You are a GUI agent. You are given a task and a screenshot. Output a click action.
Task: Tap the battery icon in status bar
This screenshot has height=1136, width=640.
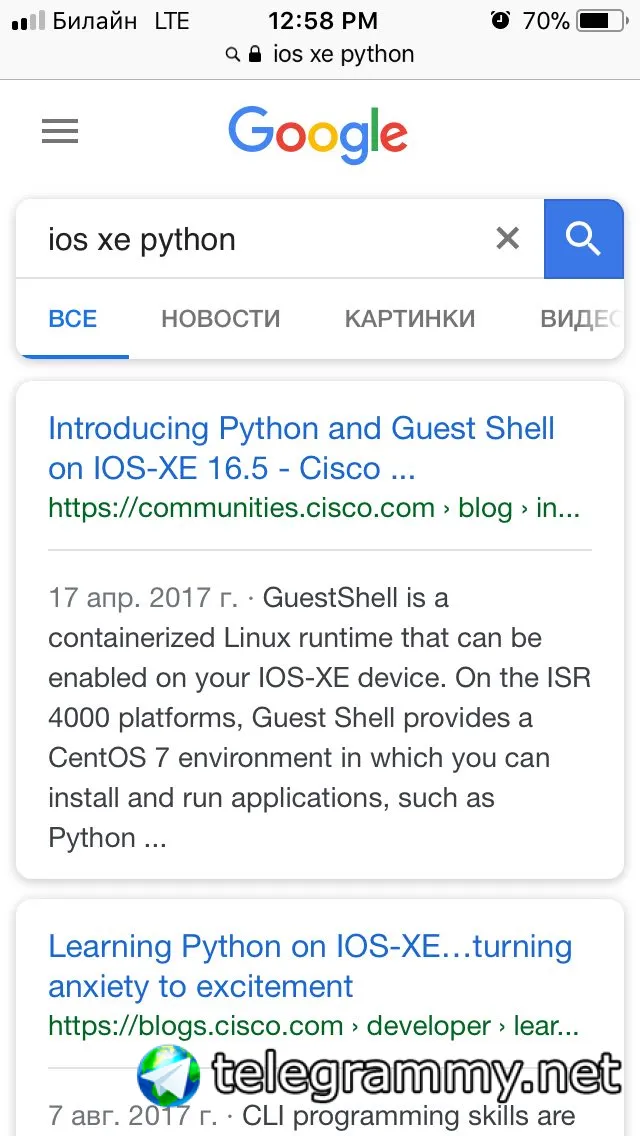(602, 21)
